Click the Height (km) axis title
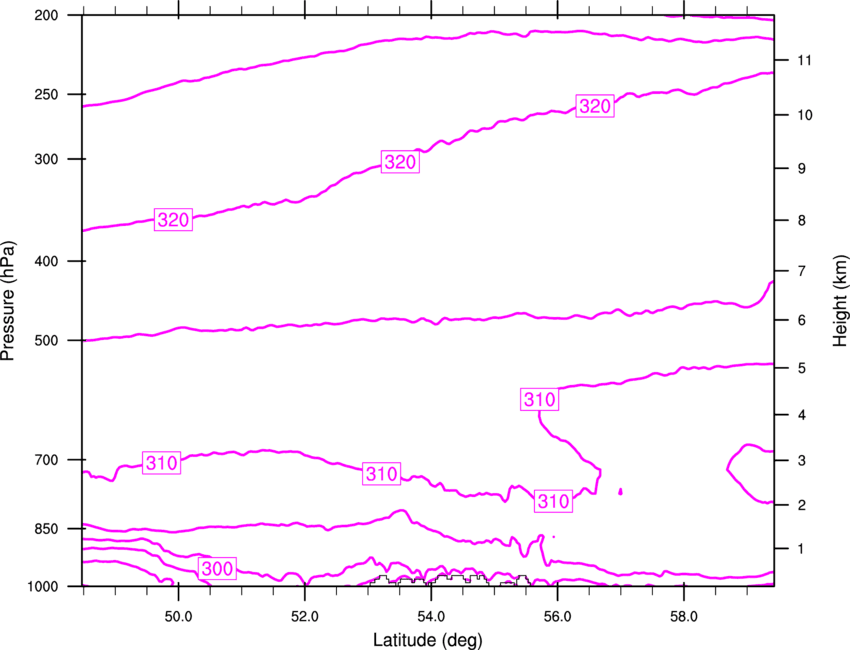This screenshot has height=650, width=850. click(841, 301)
